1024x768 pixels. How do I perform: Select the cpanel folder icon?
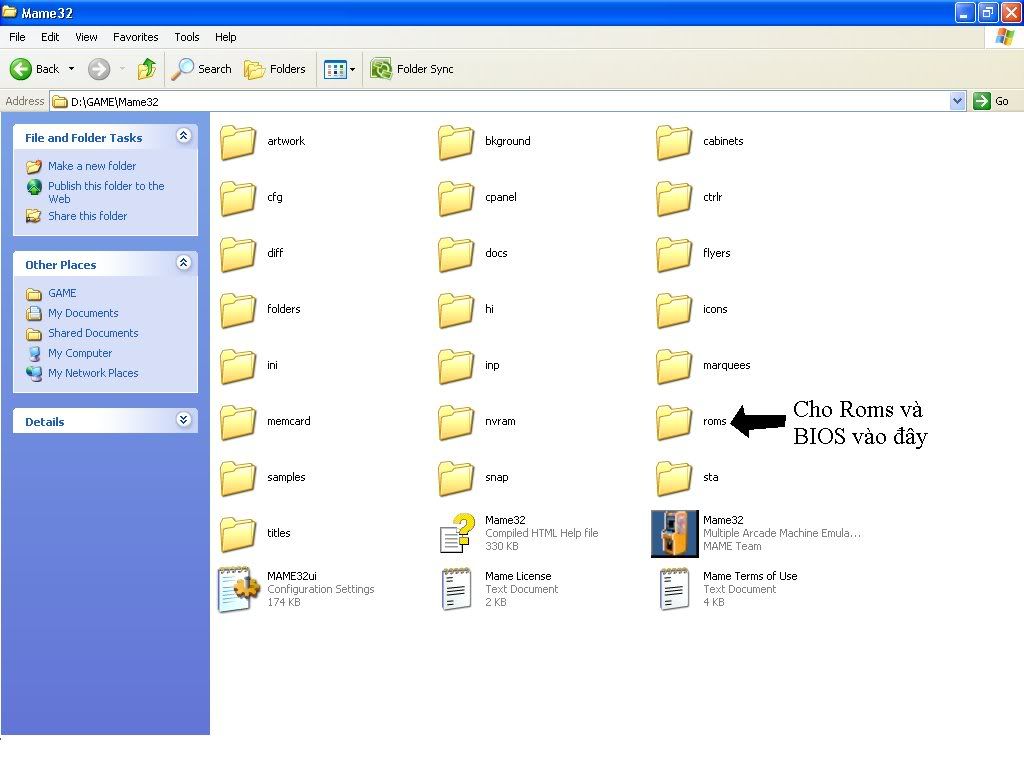pyautogui.click(x=456, y=199)
